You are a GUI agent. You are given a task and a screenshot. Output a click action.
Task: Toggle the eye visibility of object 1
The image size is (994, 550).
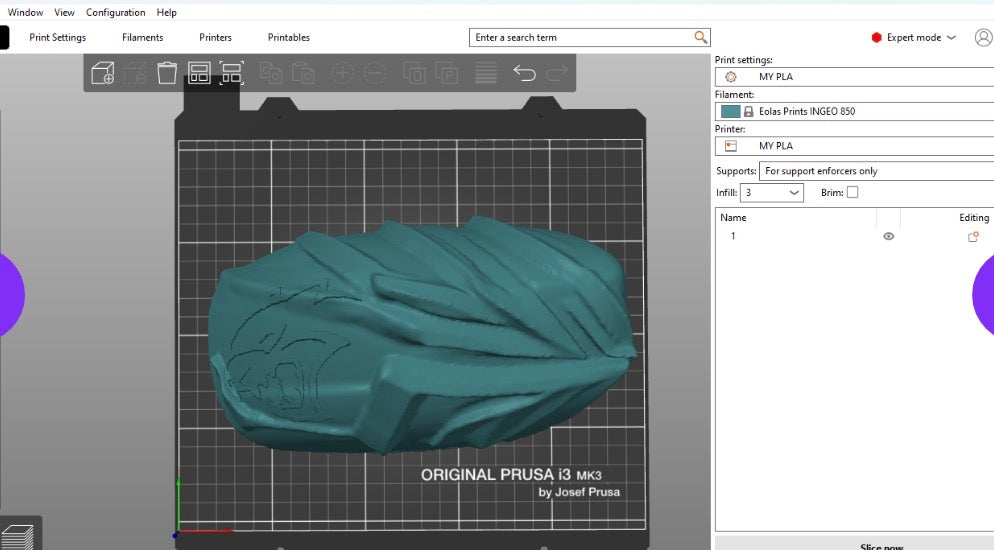click(889, 236)
